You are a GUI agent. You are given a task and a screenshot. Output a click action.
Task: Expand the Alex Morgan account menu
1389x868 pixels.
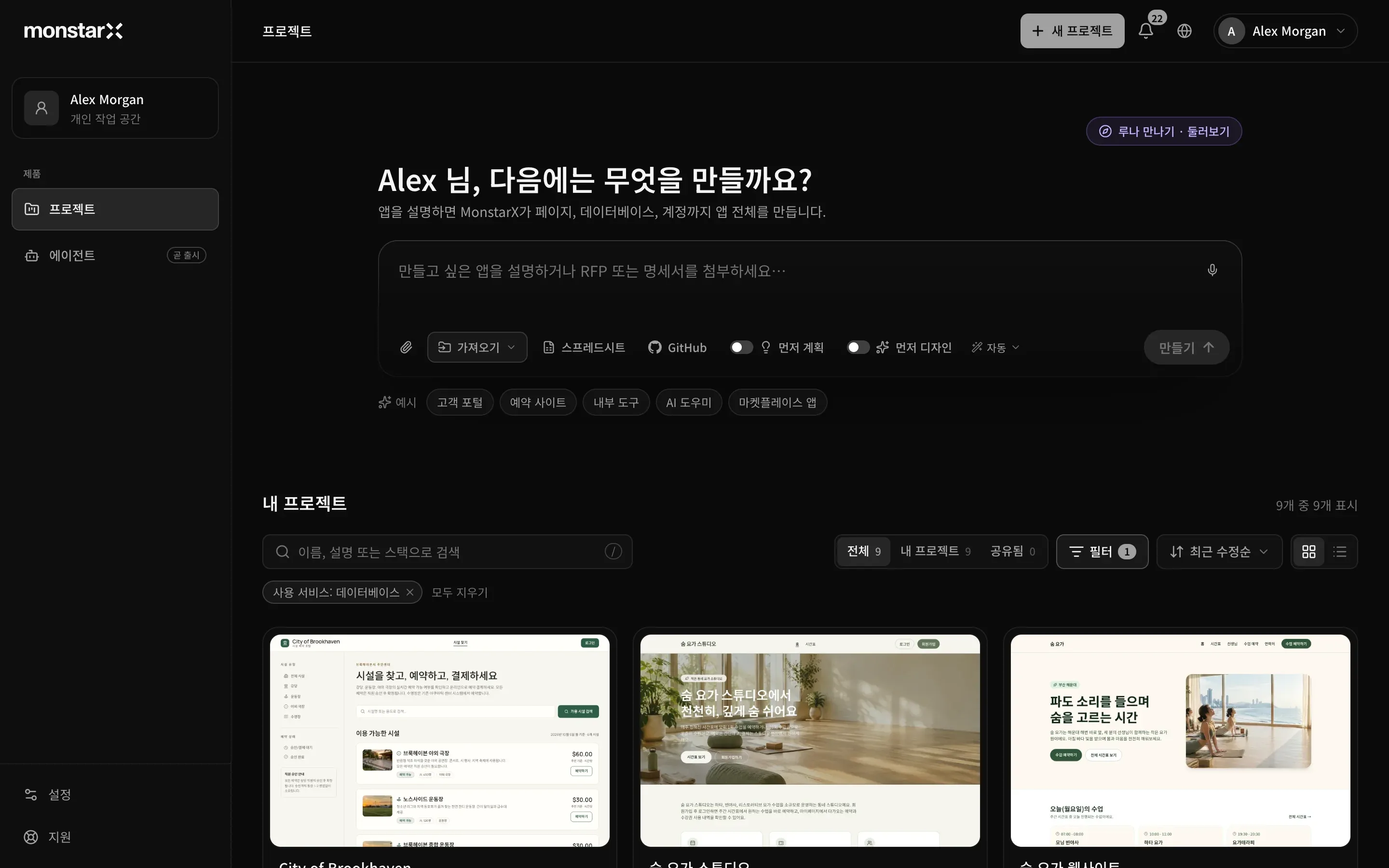tap(1285, 31)
